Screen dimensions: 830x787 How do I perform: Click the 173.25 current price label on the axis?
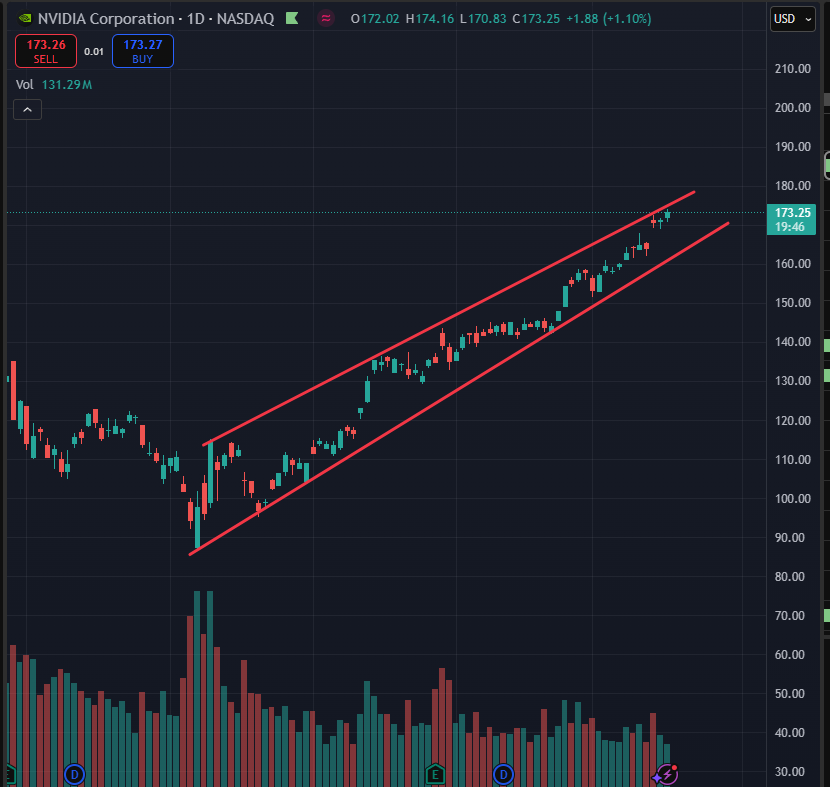click(791, 220)
